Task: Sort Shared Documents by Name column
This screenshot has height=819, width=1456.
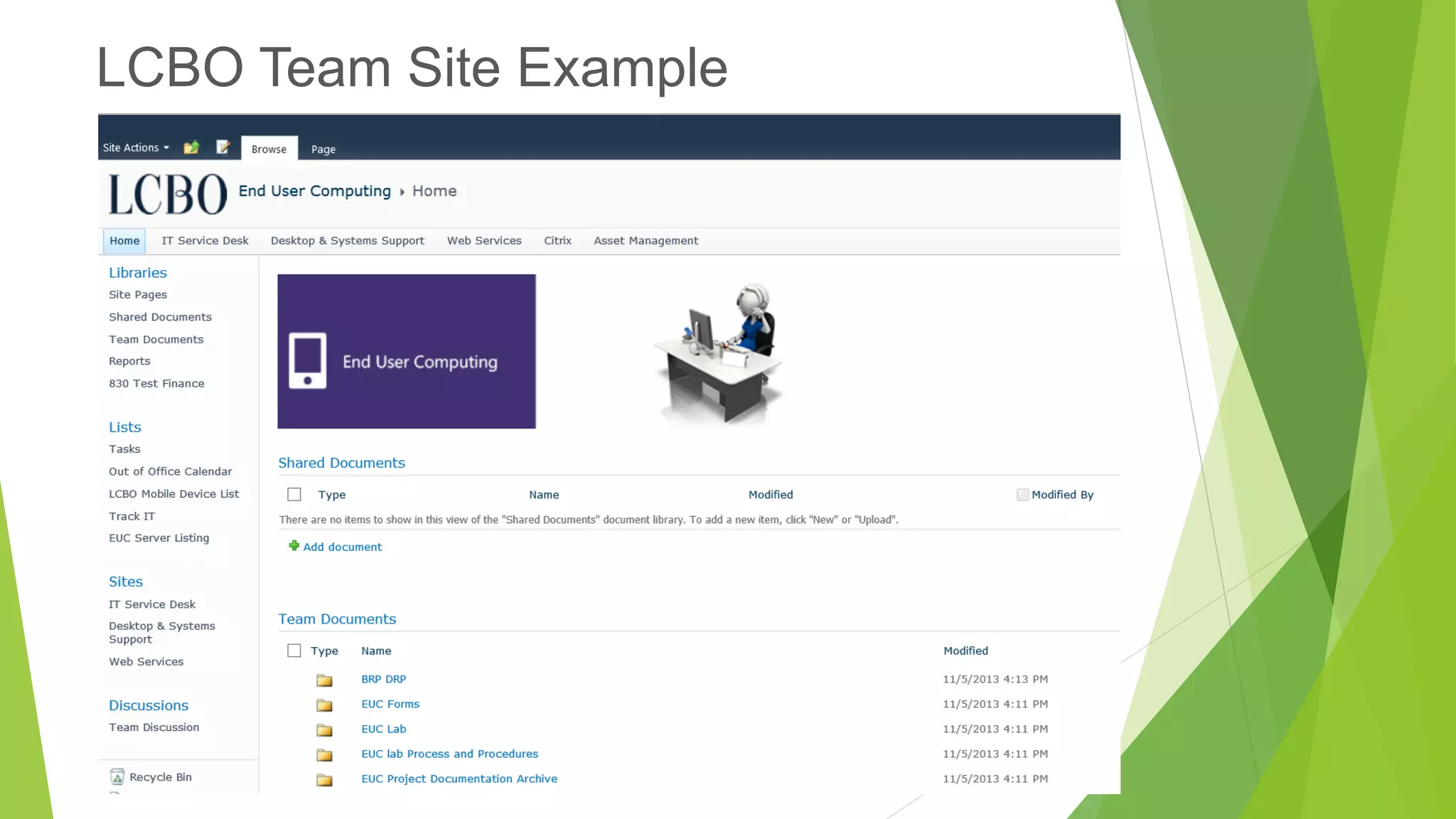Action: 544,495
